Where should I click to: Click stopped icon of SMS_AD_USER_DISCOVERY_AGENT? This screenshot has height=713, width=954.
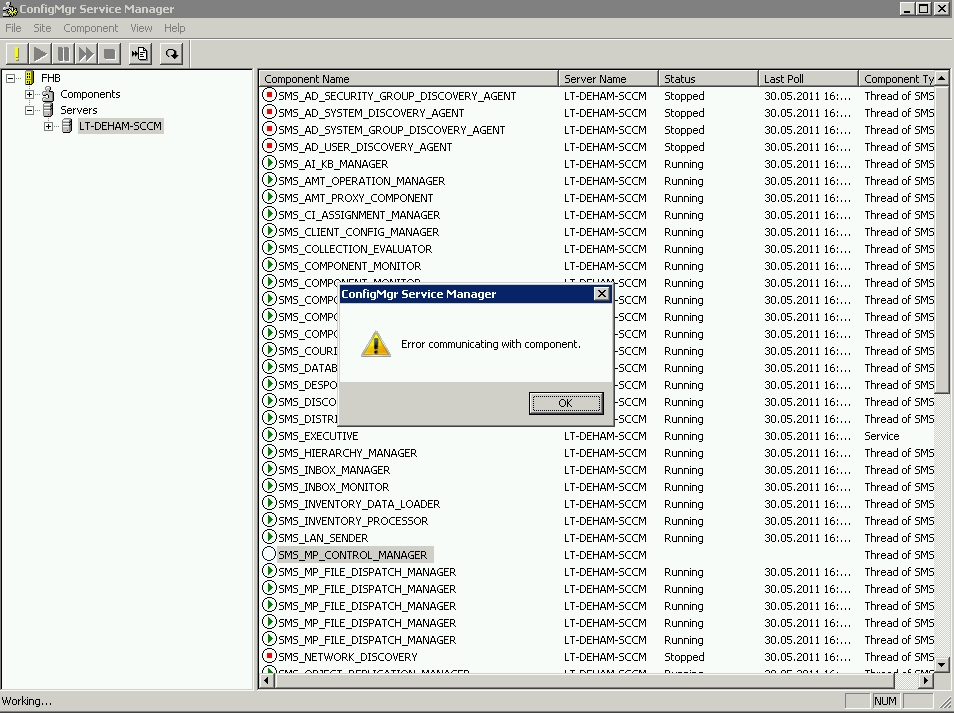point(269,147)
